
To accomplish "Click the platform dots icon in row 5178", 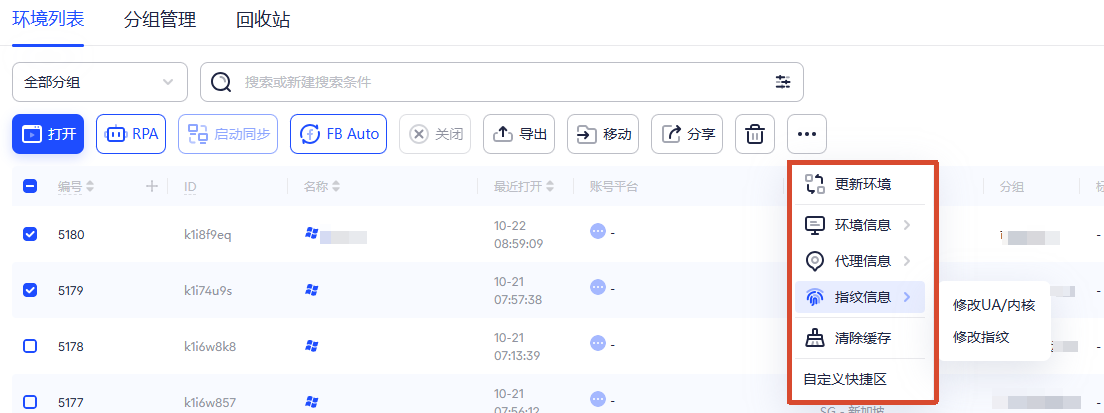I will pyautogui.click(x=598, y=343).
